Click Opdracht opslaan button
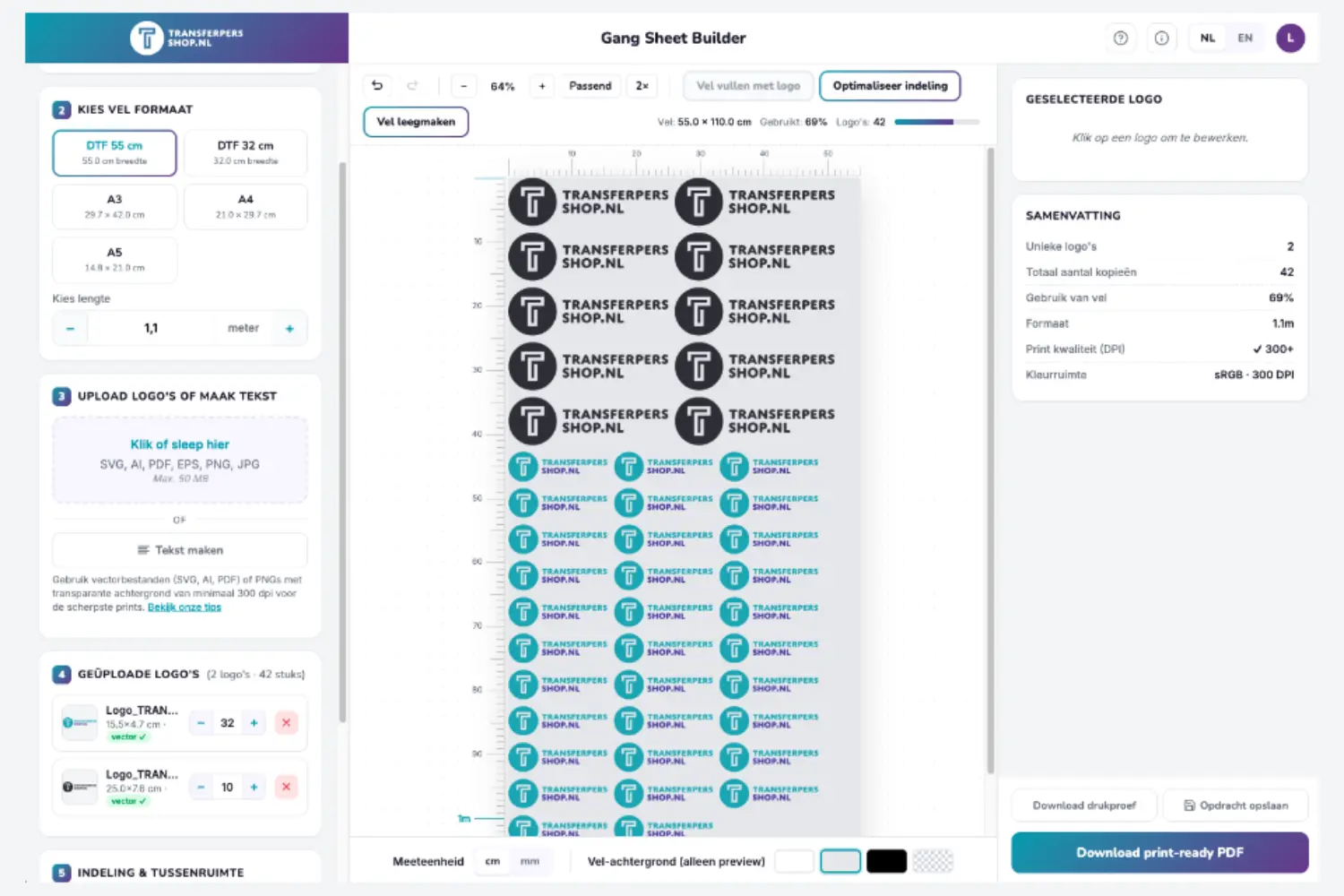This screenshot has height=896, width=1344. (1236, 806)
